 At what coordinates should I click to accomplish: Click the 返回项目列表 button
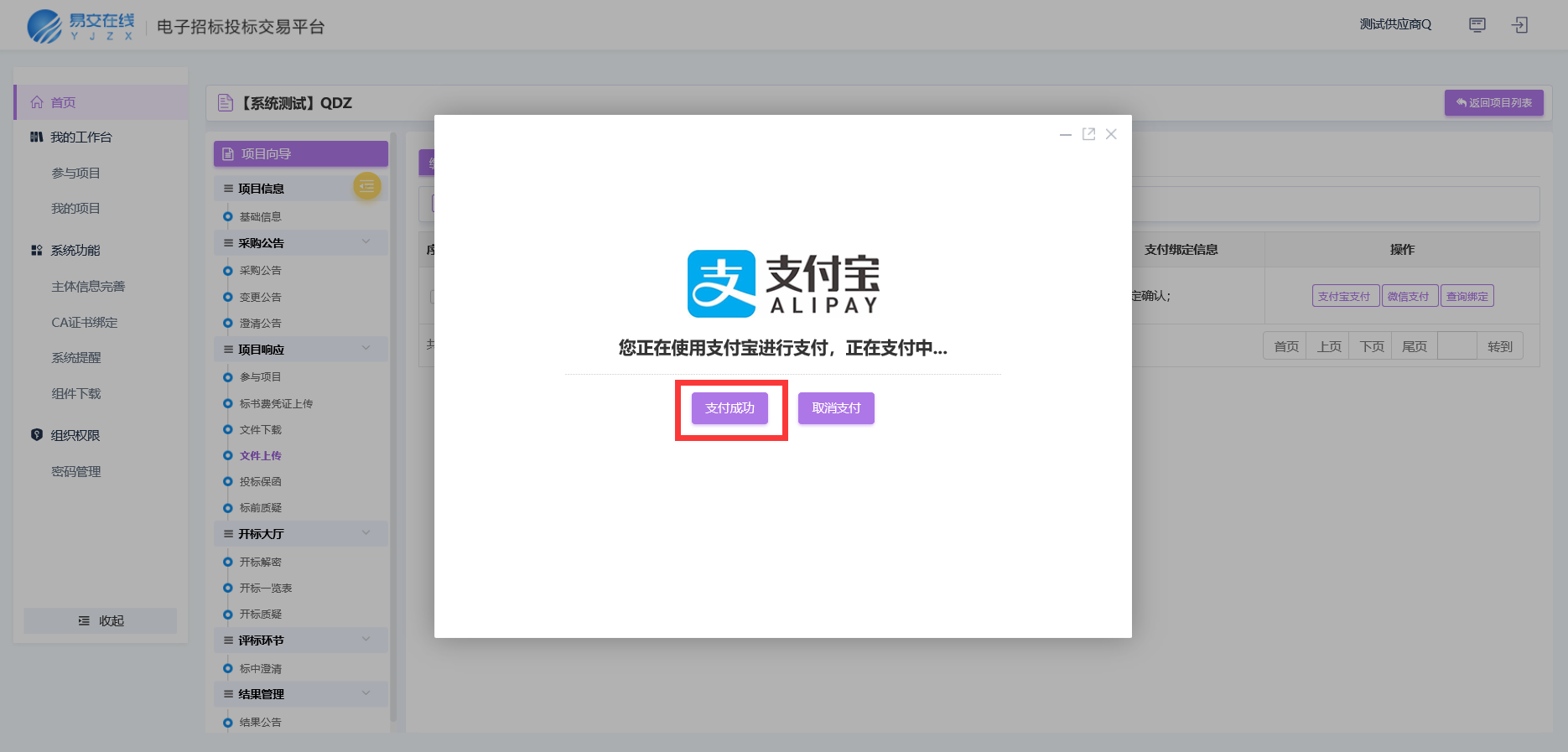[1493, 102]
